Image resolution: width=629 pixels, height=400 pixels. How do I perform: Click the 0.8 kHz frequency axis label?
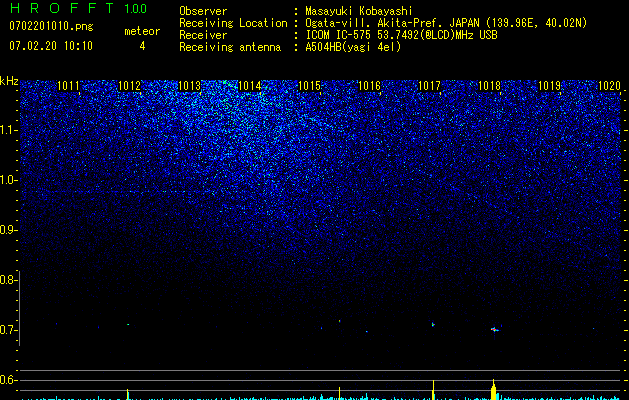(7, 280)
